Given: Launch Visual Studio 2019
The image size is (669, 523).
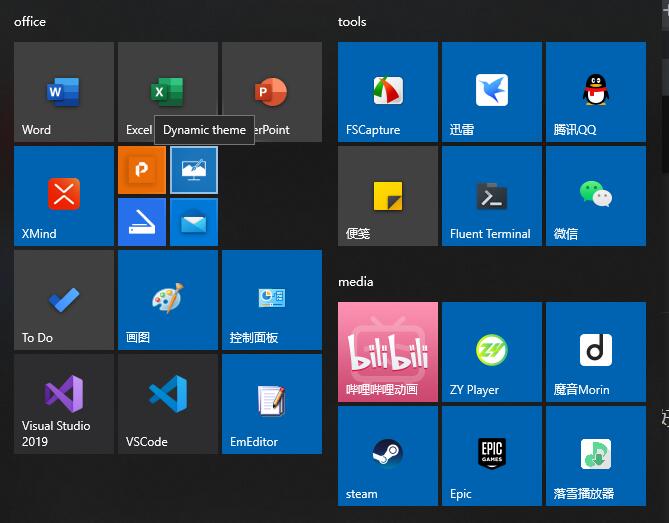Looking at the screenshot, I should (63, 403).
